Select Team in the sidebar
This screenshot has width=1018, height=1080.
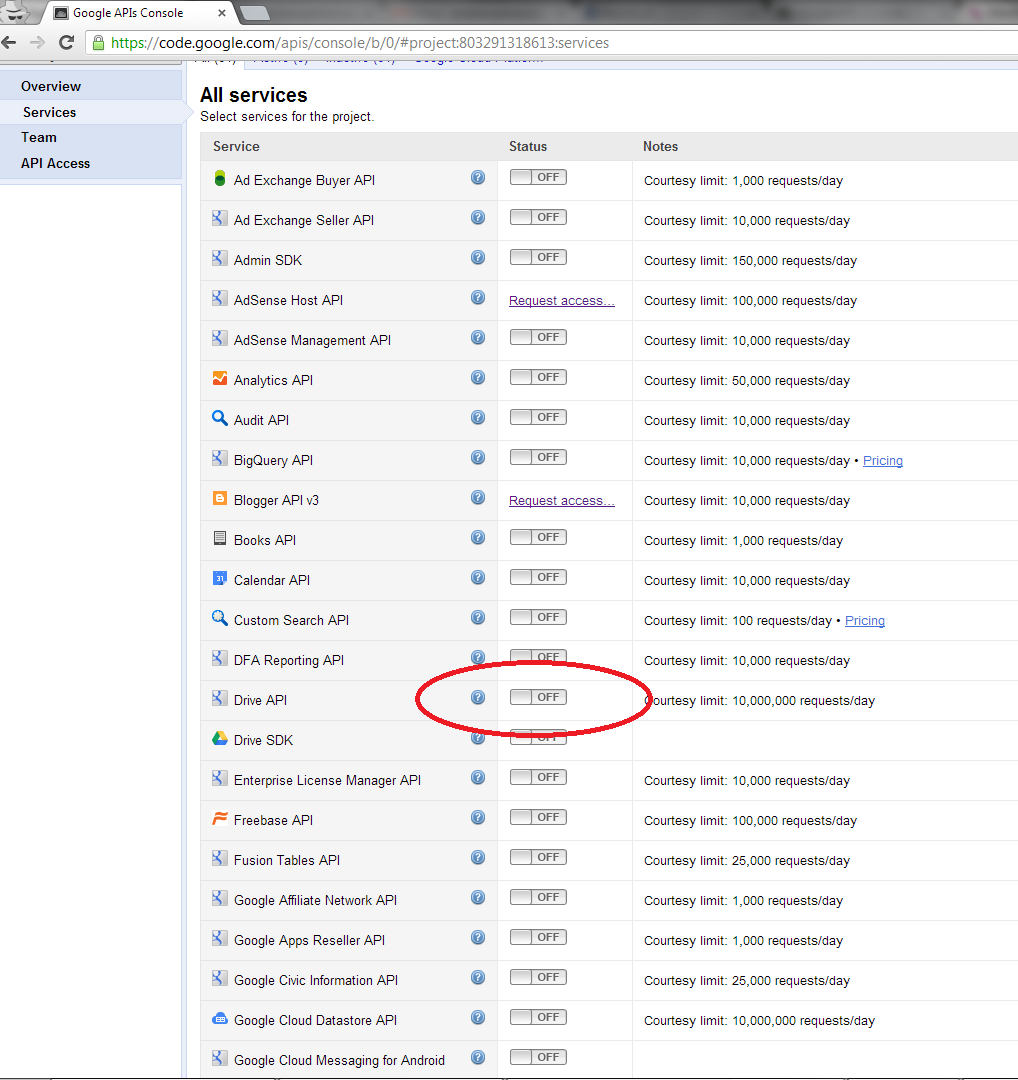(38, 137)
